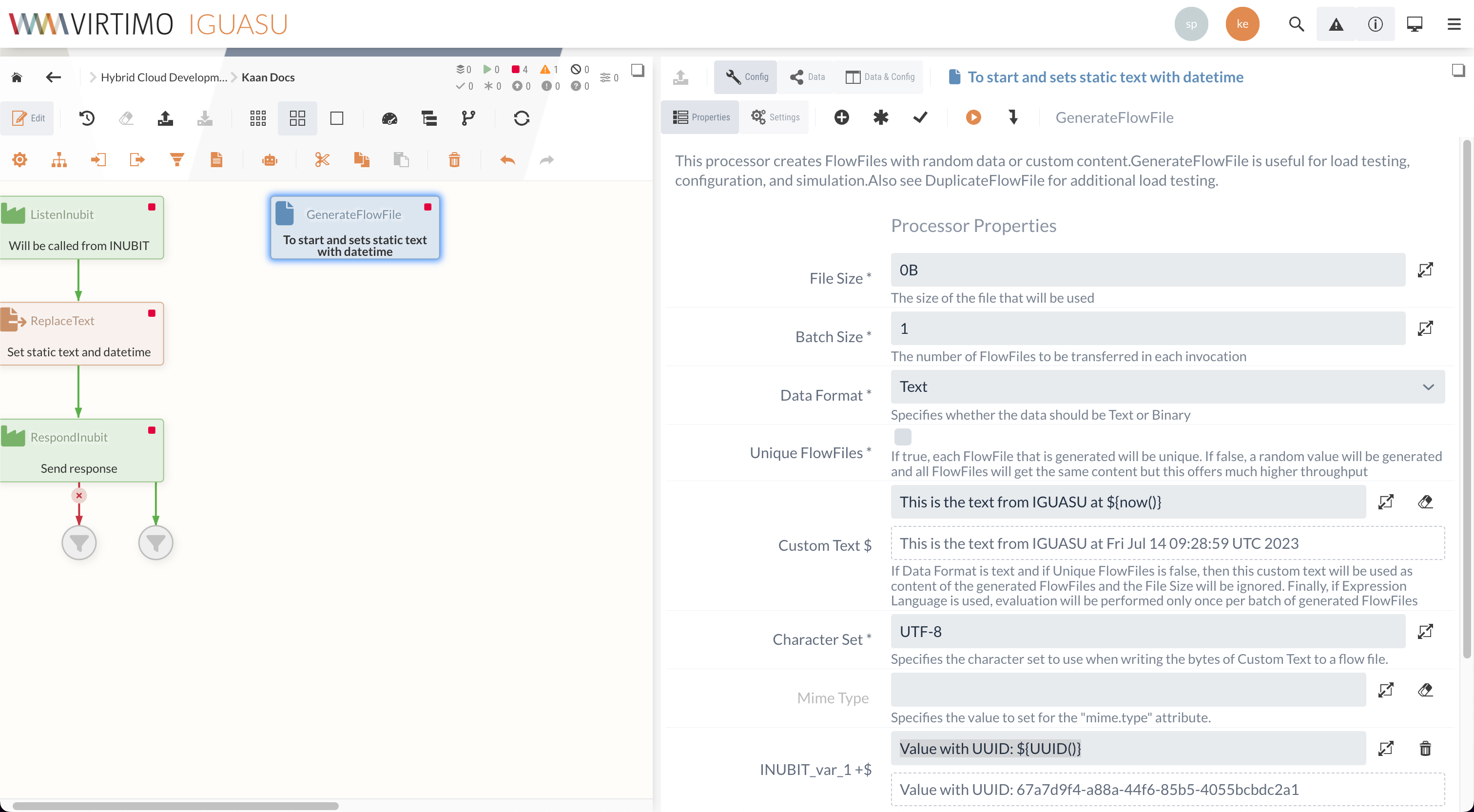This screenshot has height=812, width=1474.
Task: Expand the Character Set editor icon
Action: [x=1425, y=632]
